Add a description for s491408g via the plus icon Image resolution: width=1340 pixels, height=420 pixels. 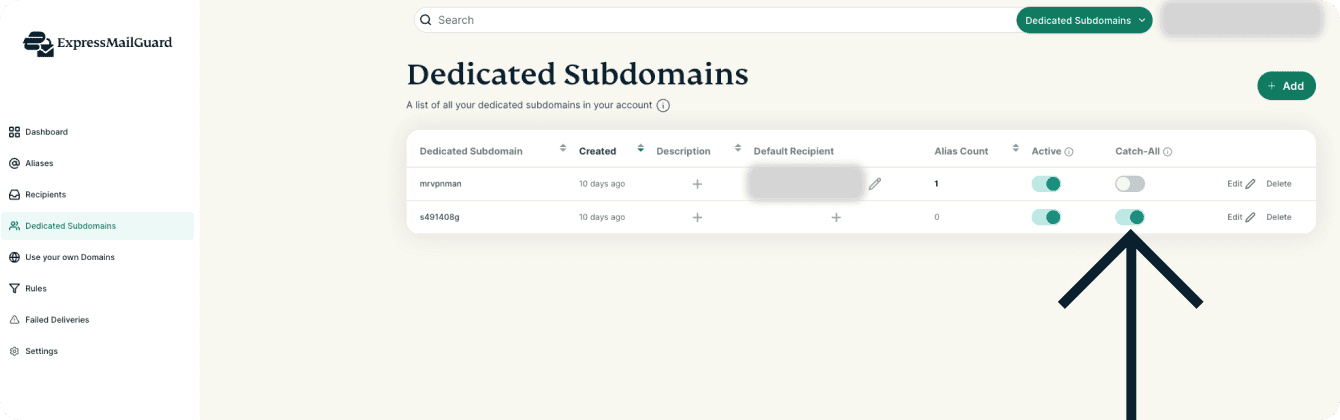pos(697,217)
